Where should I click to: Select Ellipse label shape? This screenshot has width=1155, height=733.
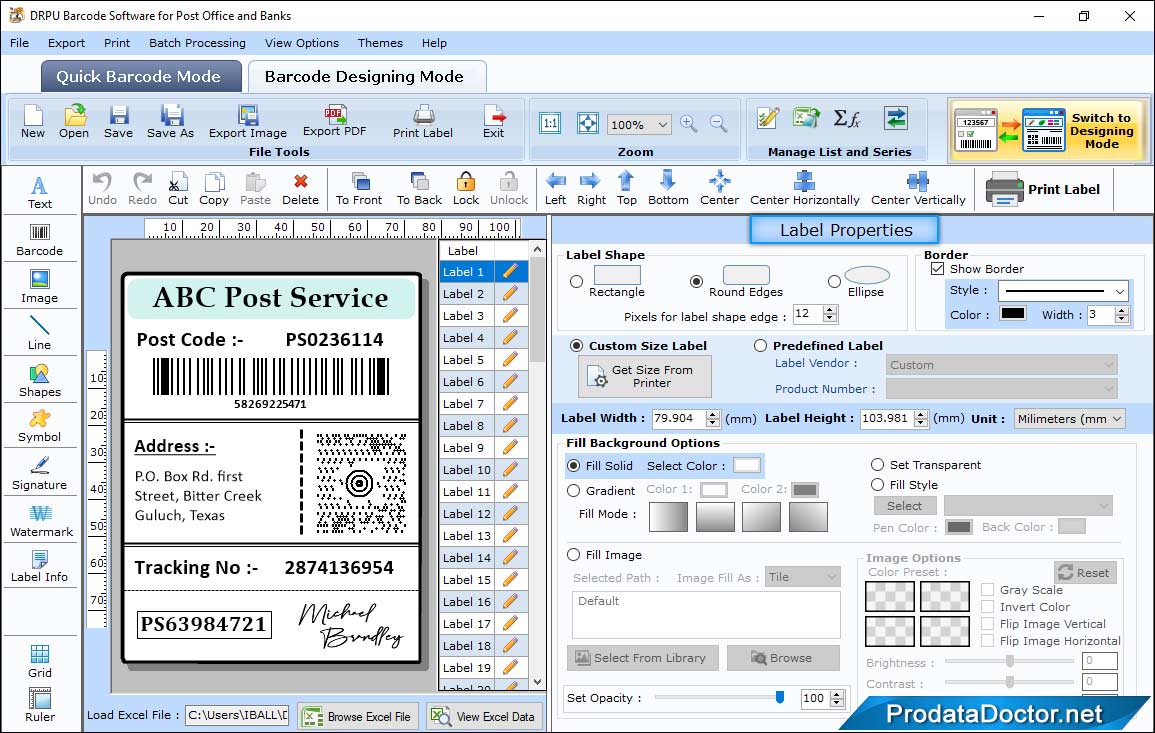click(834, 281)
